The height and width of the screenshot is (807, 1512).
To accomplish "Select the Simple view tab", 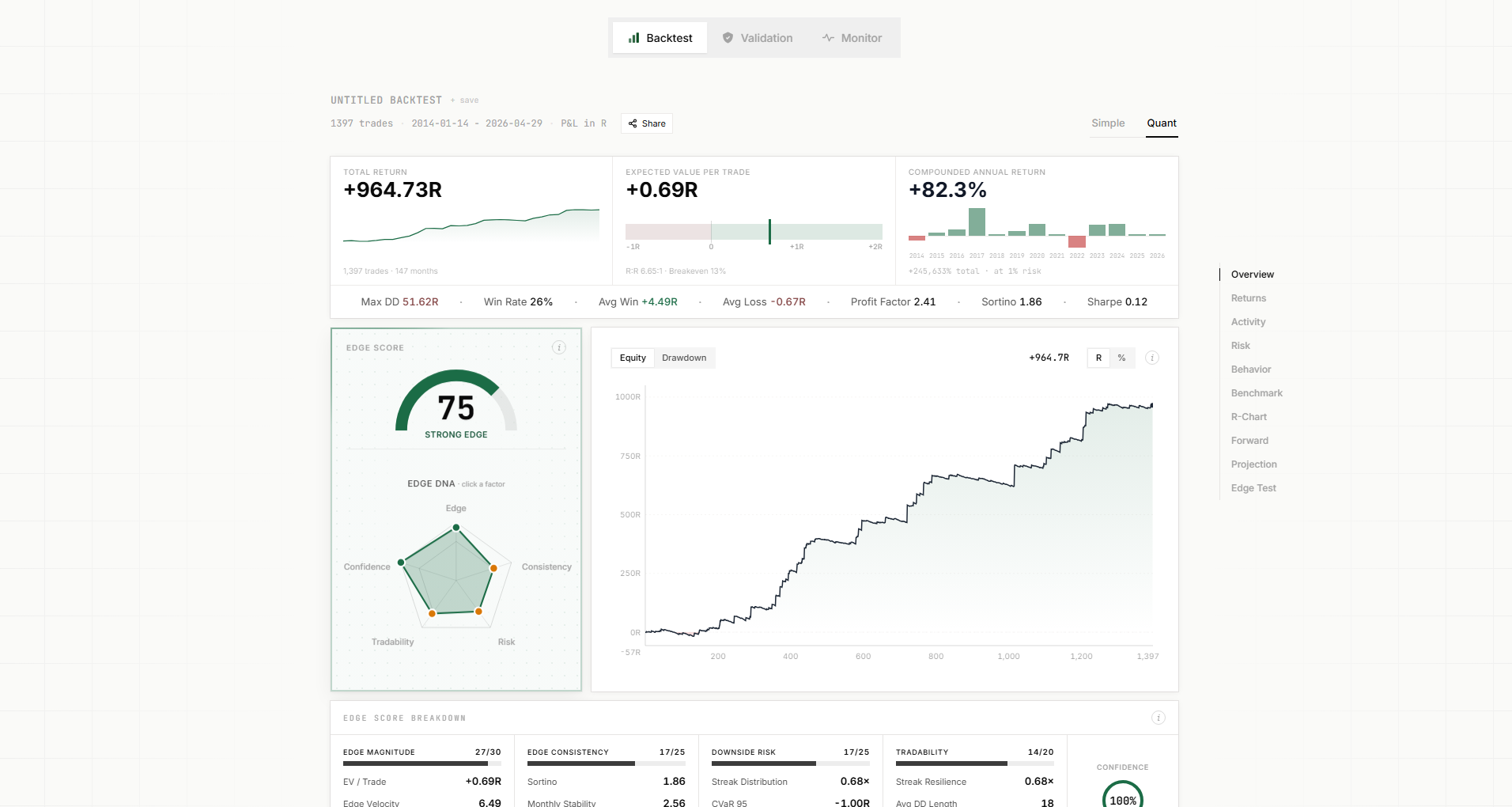I will click(x=1108, y=123).
